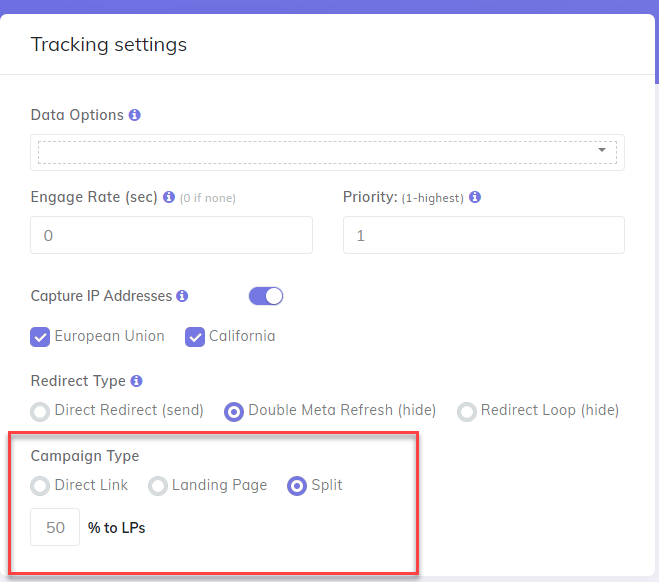
Task: Select Double Meta Refresh (hide) option
Action: [234, 411]
